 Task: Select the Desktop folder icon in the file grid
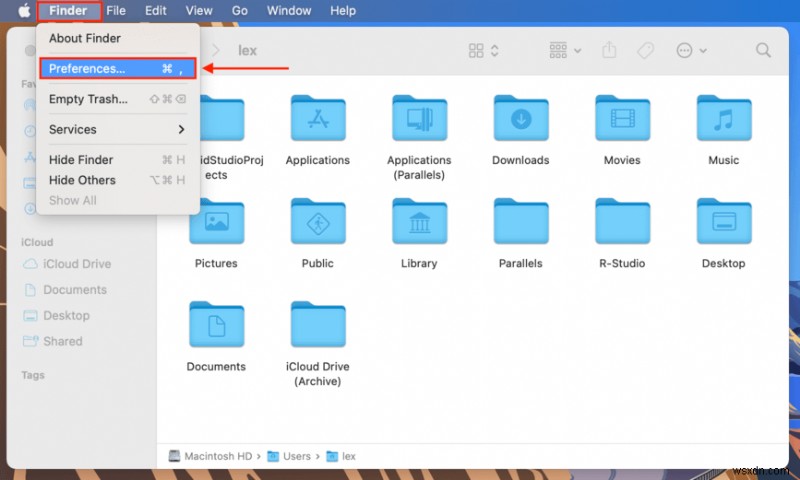(x=724, y=221)
